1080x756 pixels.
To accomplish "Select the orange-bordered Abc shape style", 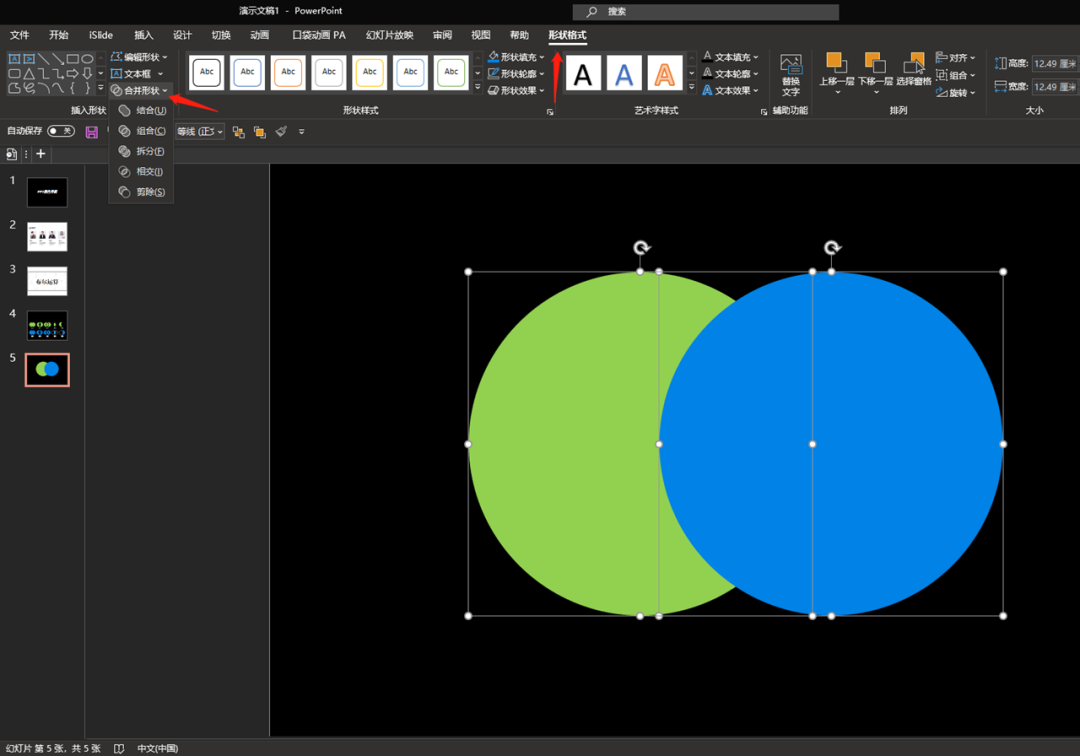I will point(288,72).
